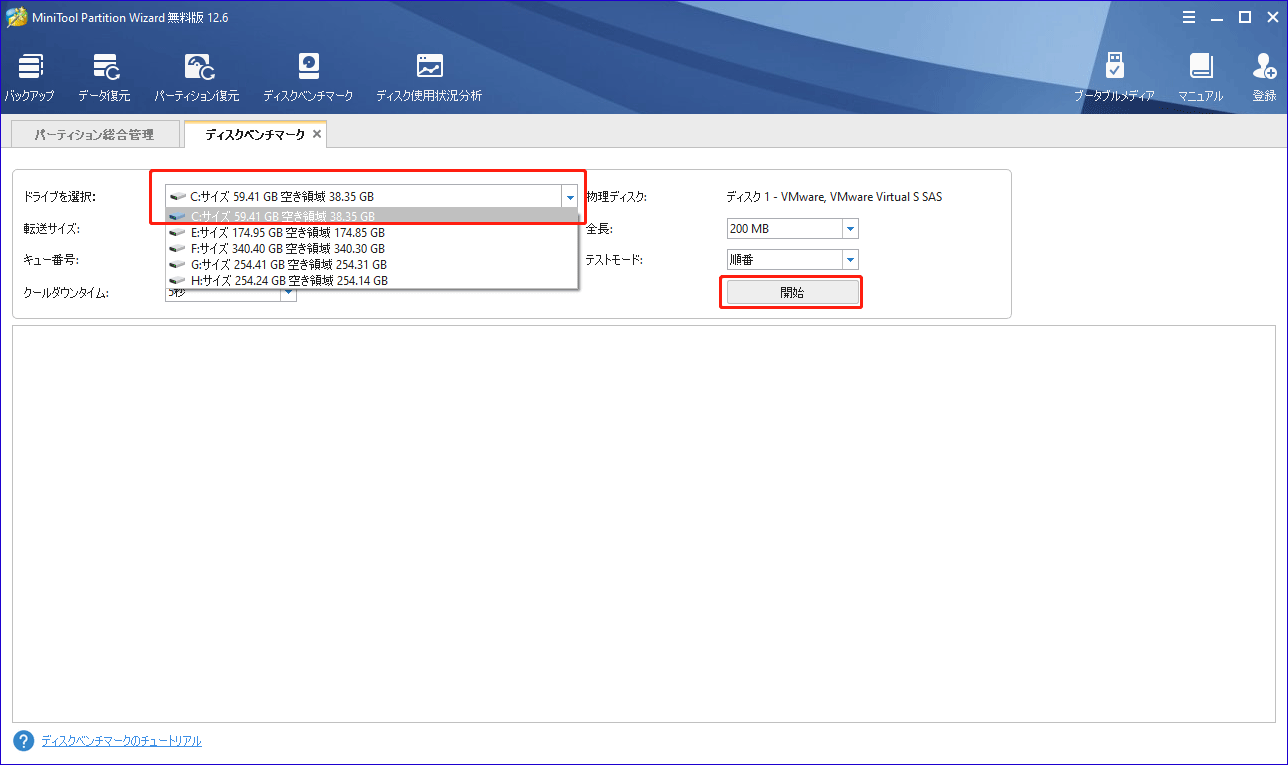Open the 全長 200 MB dropdown
1288x765 pixels.
tap(849, 228)
